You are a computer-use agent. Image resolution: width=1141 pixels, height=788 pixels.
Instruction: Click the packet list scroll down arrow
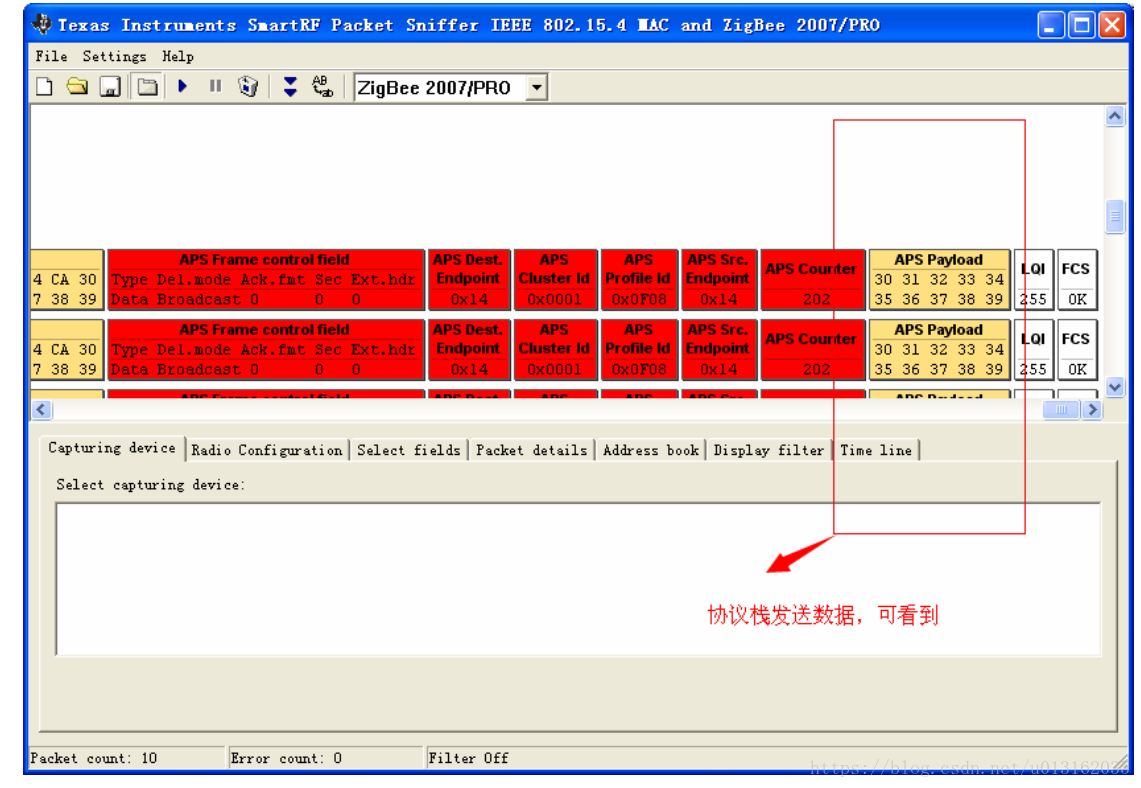(x=1114, y=387)
